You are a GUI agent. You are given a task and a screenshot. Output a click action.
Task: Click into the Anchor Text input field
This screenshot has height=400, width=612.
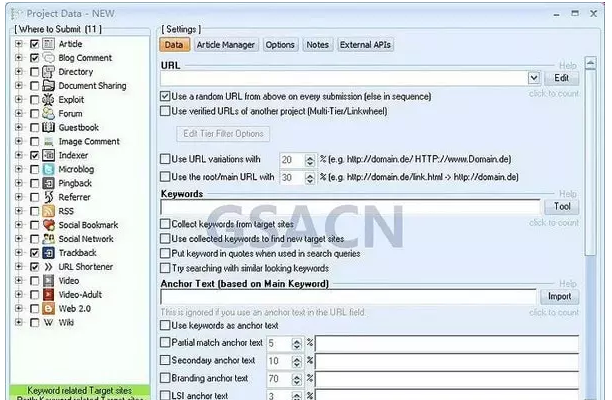(348, 297)
